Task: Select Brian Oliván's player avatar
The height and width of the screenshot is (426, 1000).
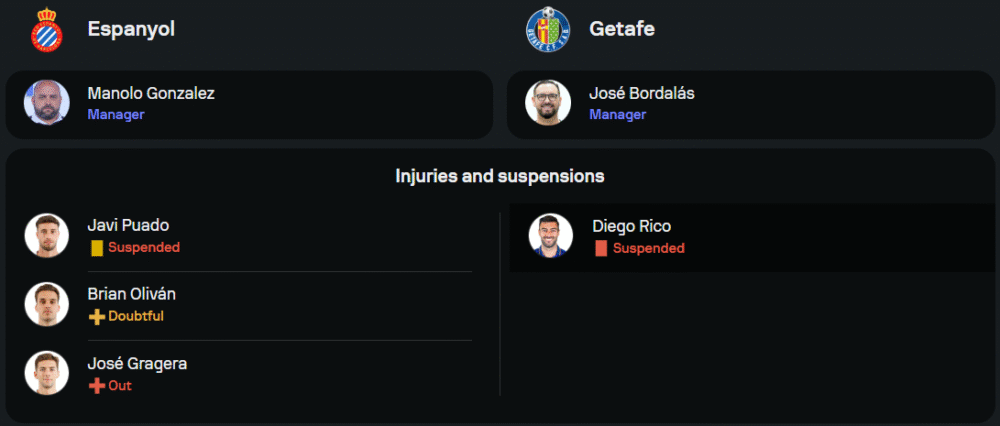Action: (x=47, y=305)
